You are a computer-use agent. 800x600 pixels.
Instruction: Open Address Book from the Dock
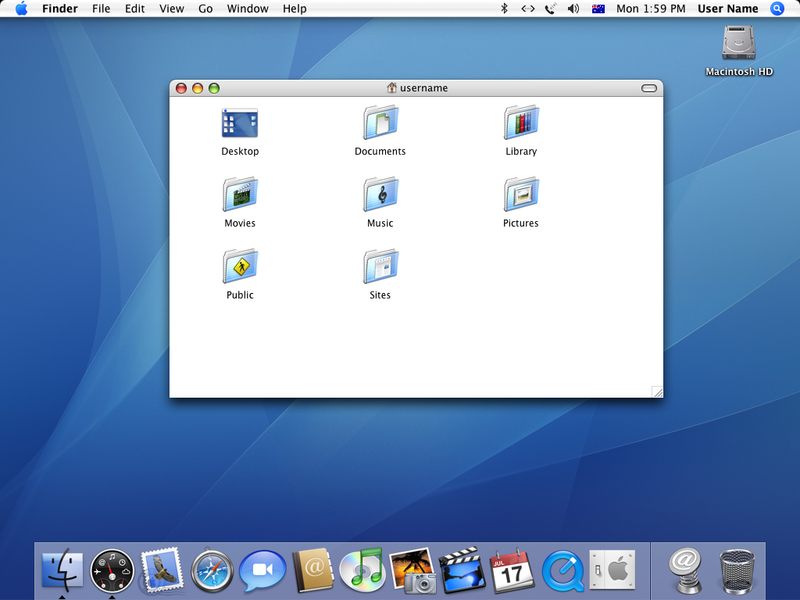(313, 570)
